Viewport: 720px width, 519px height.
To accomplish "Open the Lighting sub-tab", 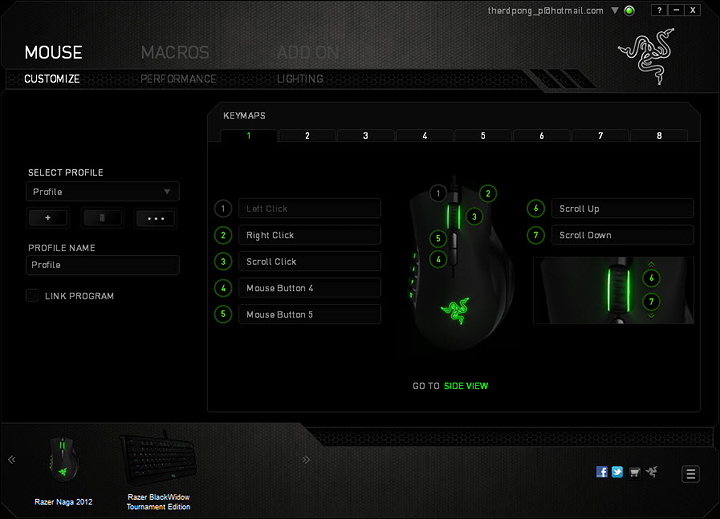I will pos(300,79).
